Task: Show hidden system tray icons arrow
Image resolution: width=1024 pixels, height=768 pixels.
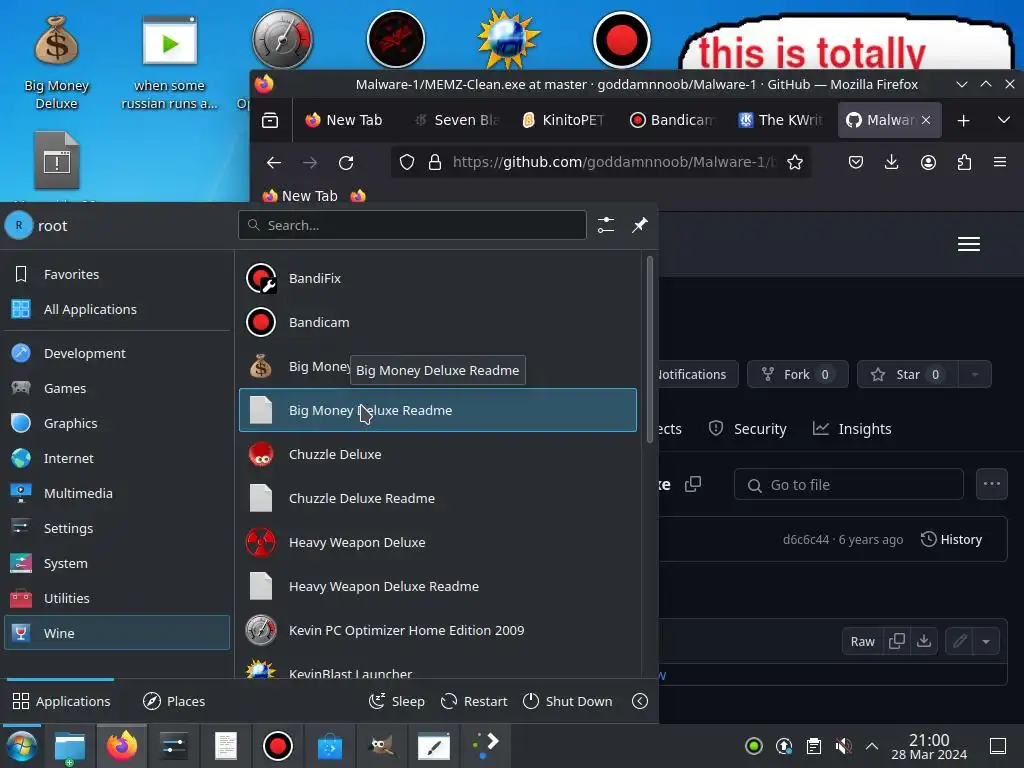Action: [x=871, y=746]
